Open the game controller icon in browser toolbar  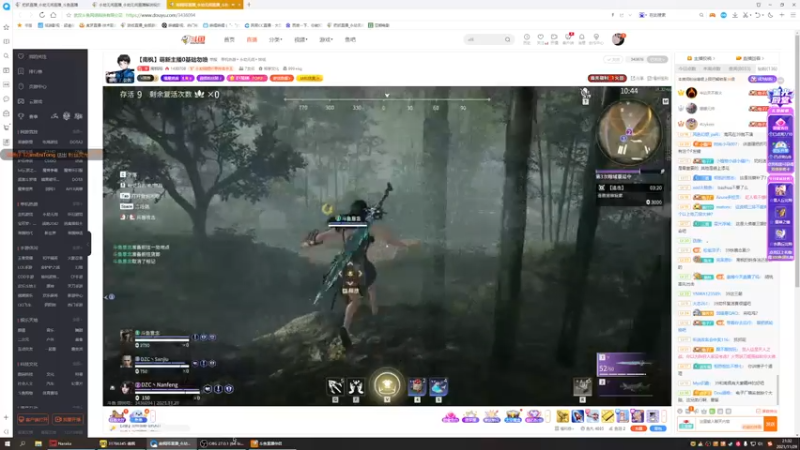coord(712,15)
